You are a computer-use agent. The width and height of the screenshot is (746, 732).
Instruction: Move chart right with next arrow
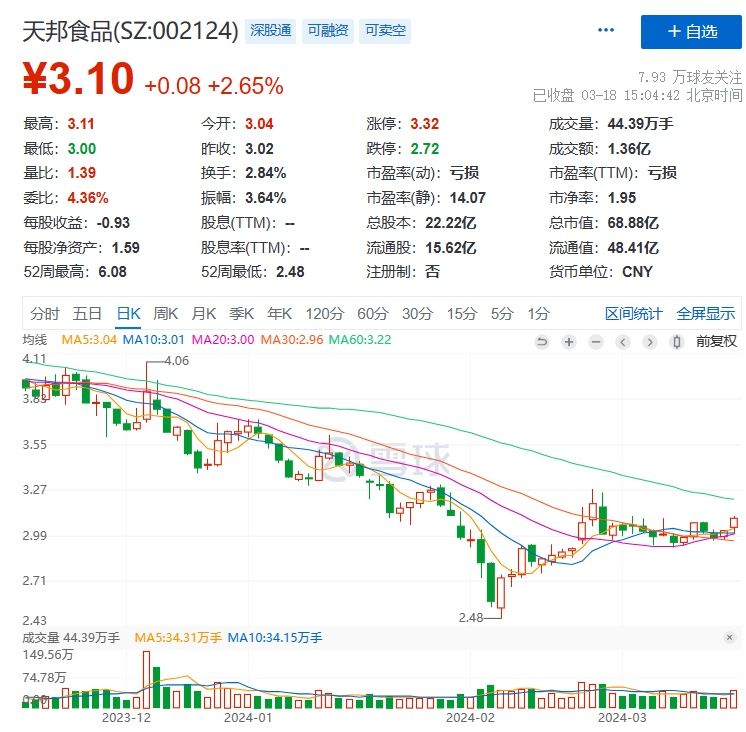pyautogui.click(x=650, y=342)
